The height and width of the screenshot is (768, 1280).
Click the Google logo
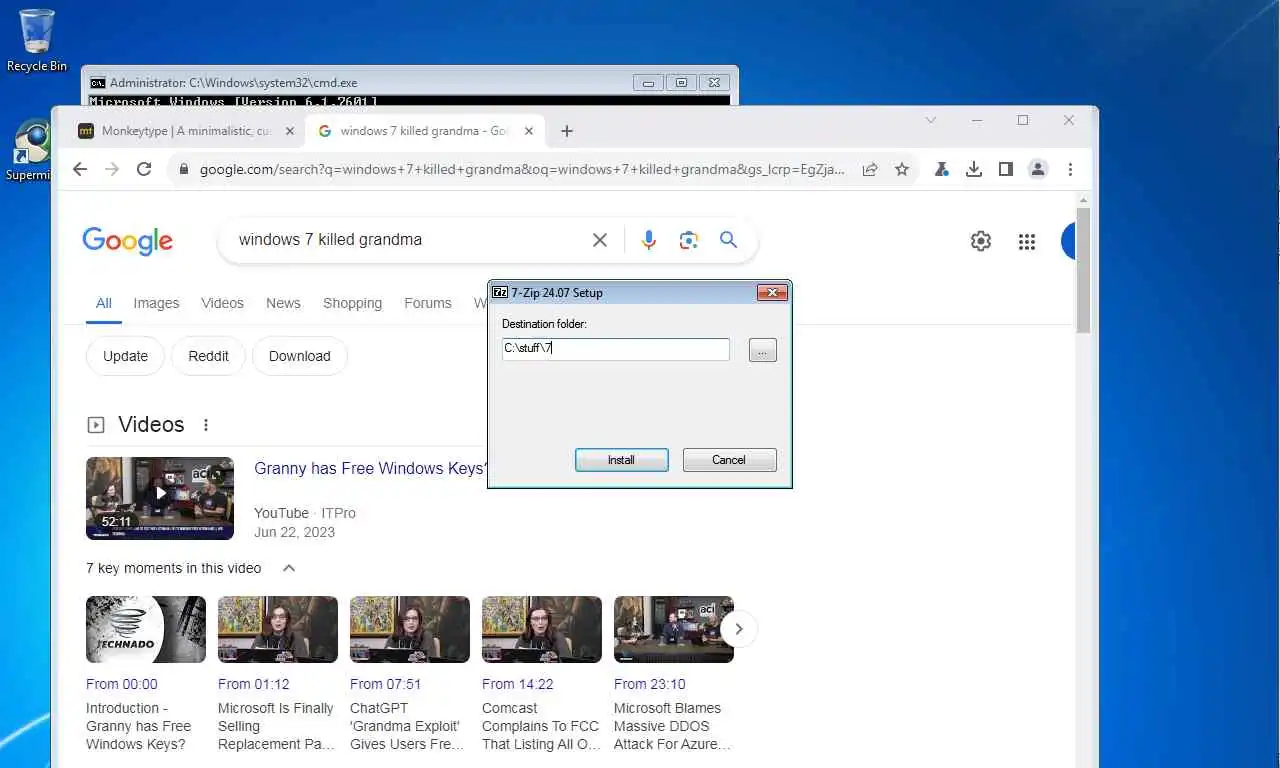[127, 241]
